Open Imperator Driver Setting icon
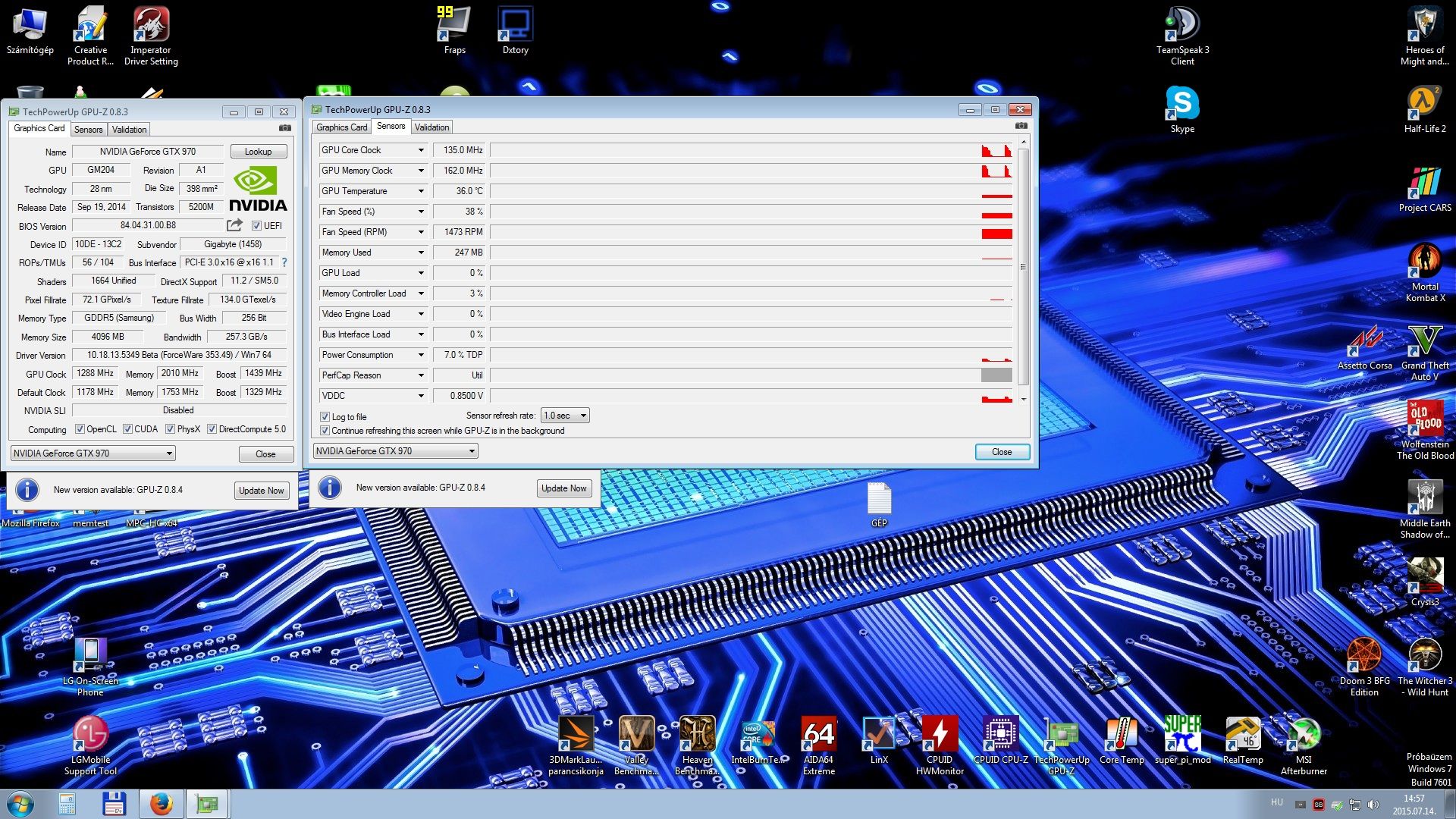The image size is (1456, 819). click(x=151, y=36)
